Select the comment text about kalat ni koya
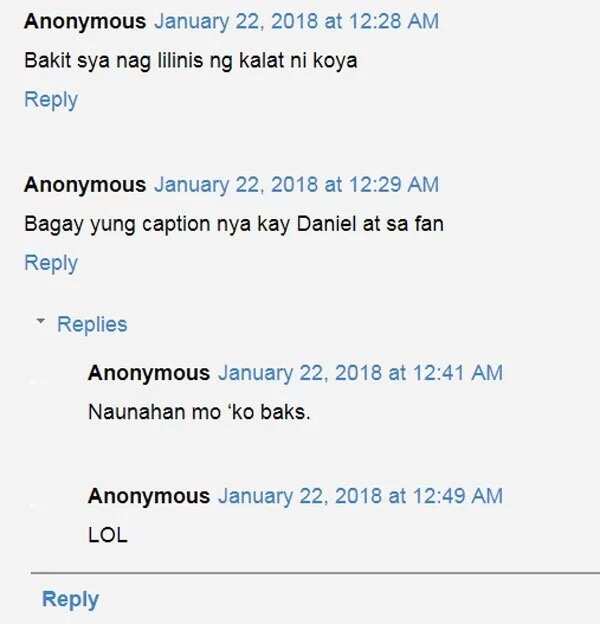Viewport: 600px width, 624px height. (x=191, y=61)
